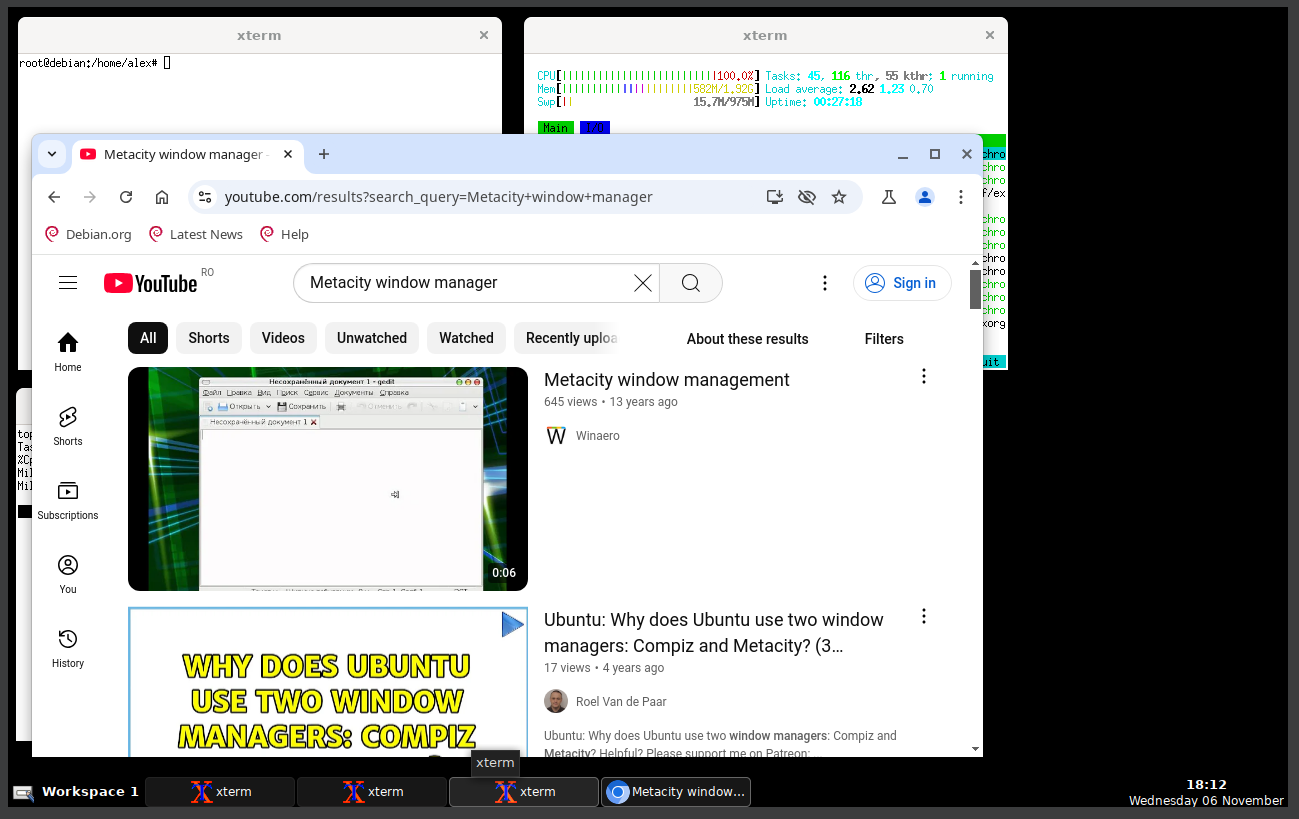1299x819 pixels.
Task: Clear the search query with the X icon
Action: (x=643, y=283)
